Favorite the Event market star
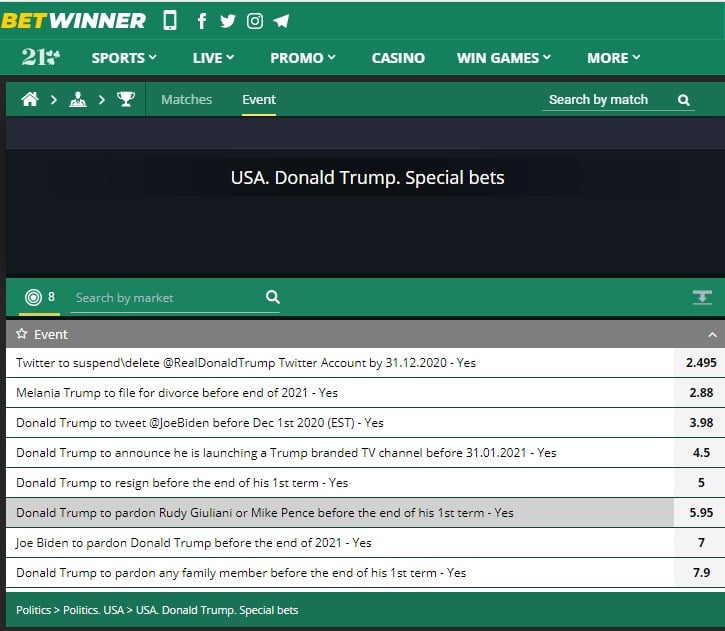 tap(21, 334)
